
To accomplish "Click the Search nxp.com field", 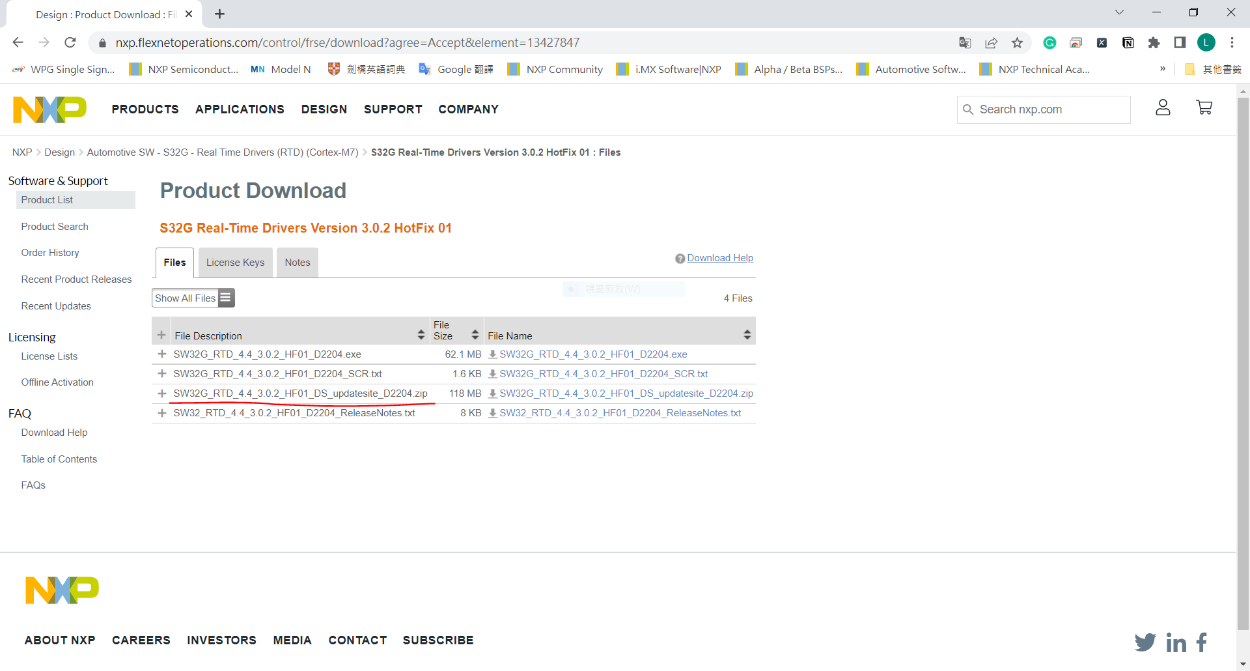I will click(x=1044, y=109).
